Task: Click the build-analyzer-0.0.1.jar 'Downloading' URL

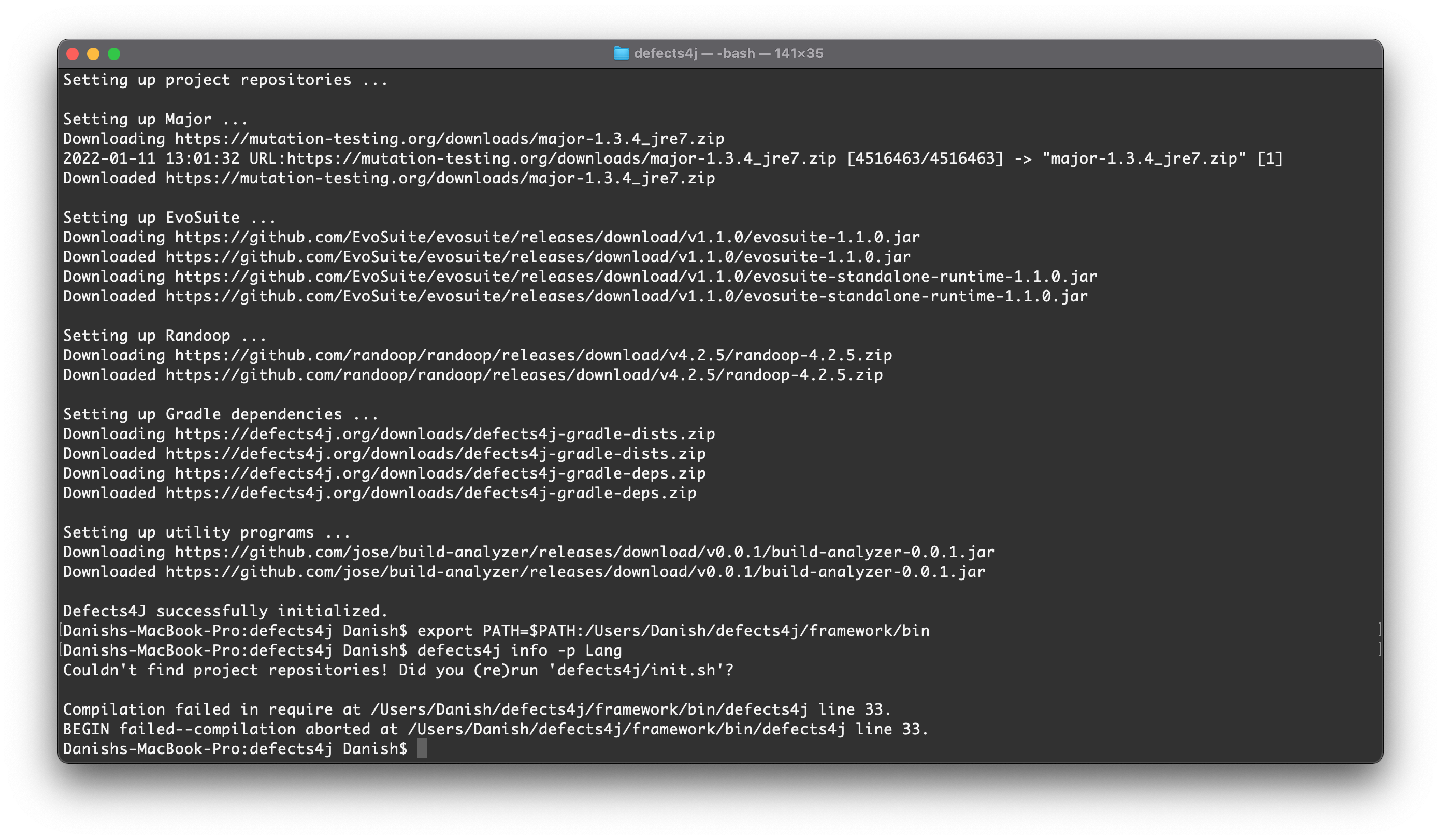Action: tap(584, 552)
